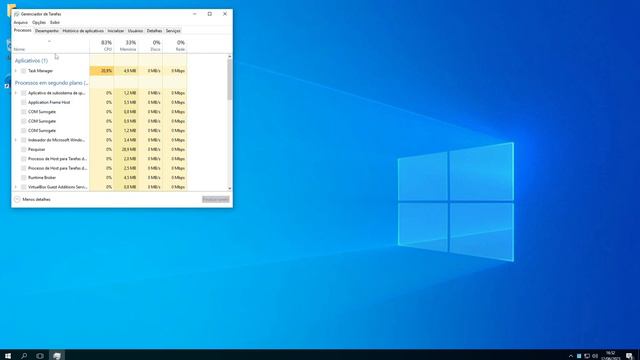640x360 pixels.
Task: Click the Processos em segundo plano header
Action: click(51, 83)
